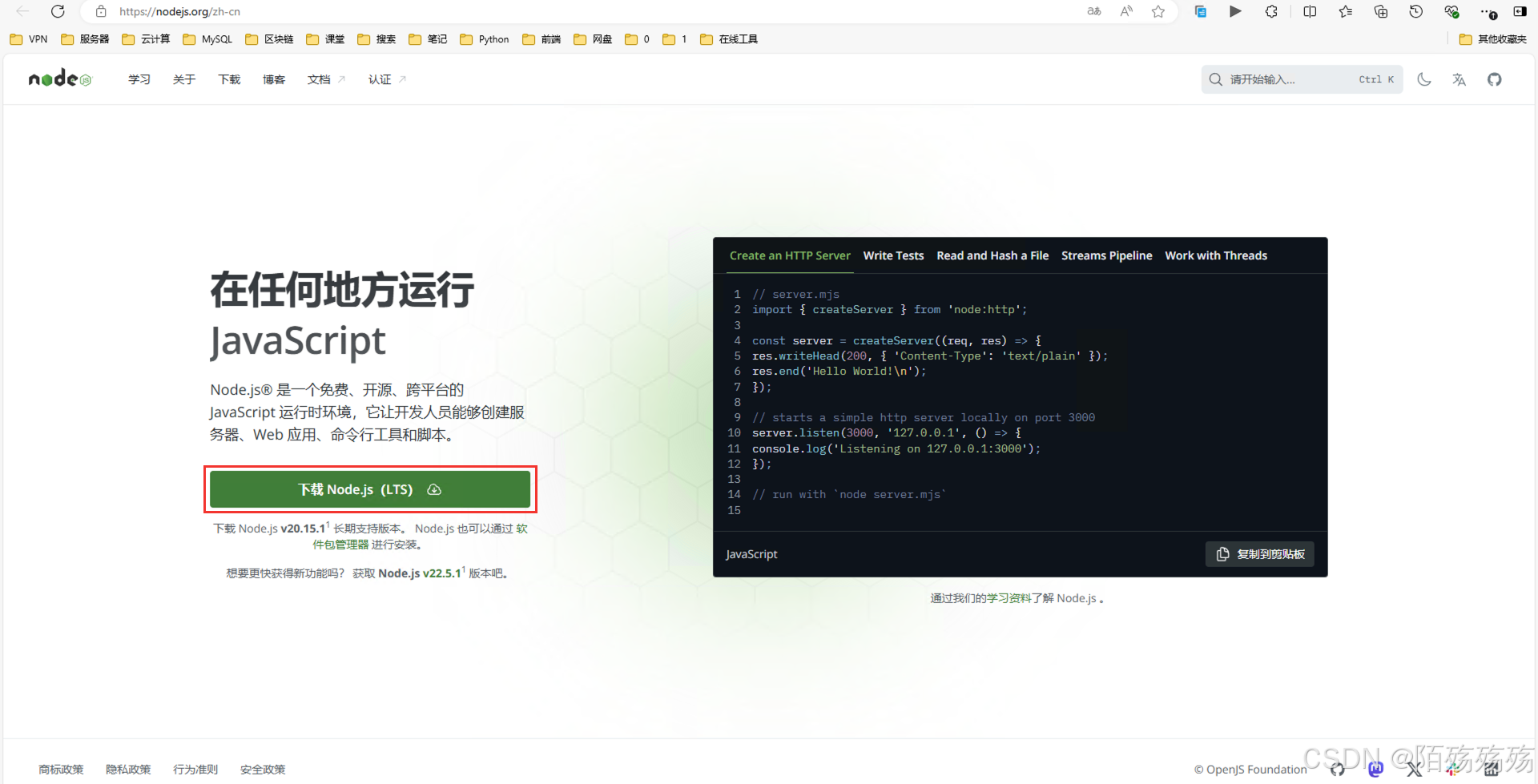Select the Create an HTTP Server tab
The image size is (1538, 784).
coord(790,255)
